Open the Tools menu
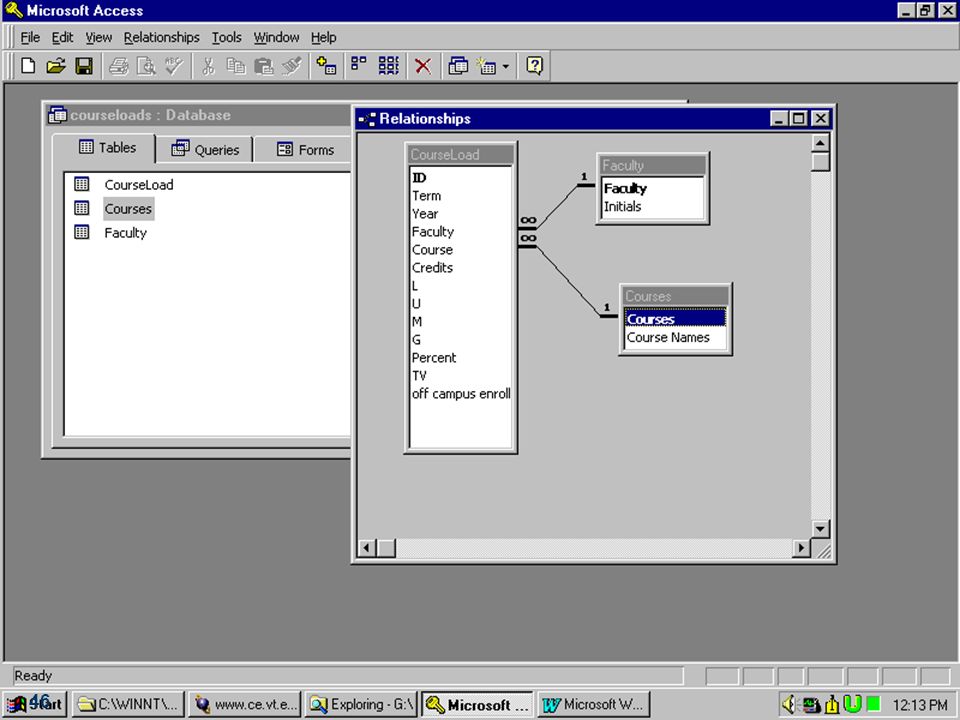This screenshot has width=960, height=720. coord(227,37)
